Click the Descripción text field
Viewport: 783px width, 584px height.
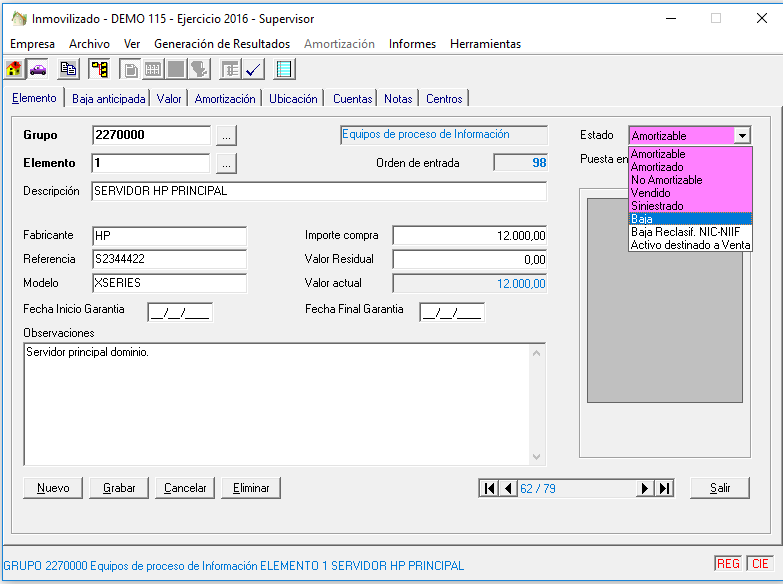[x=319, y=191]
